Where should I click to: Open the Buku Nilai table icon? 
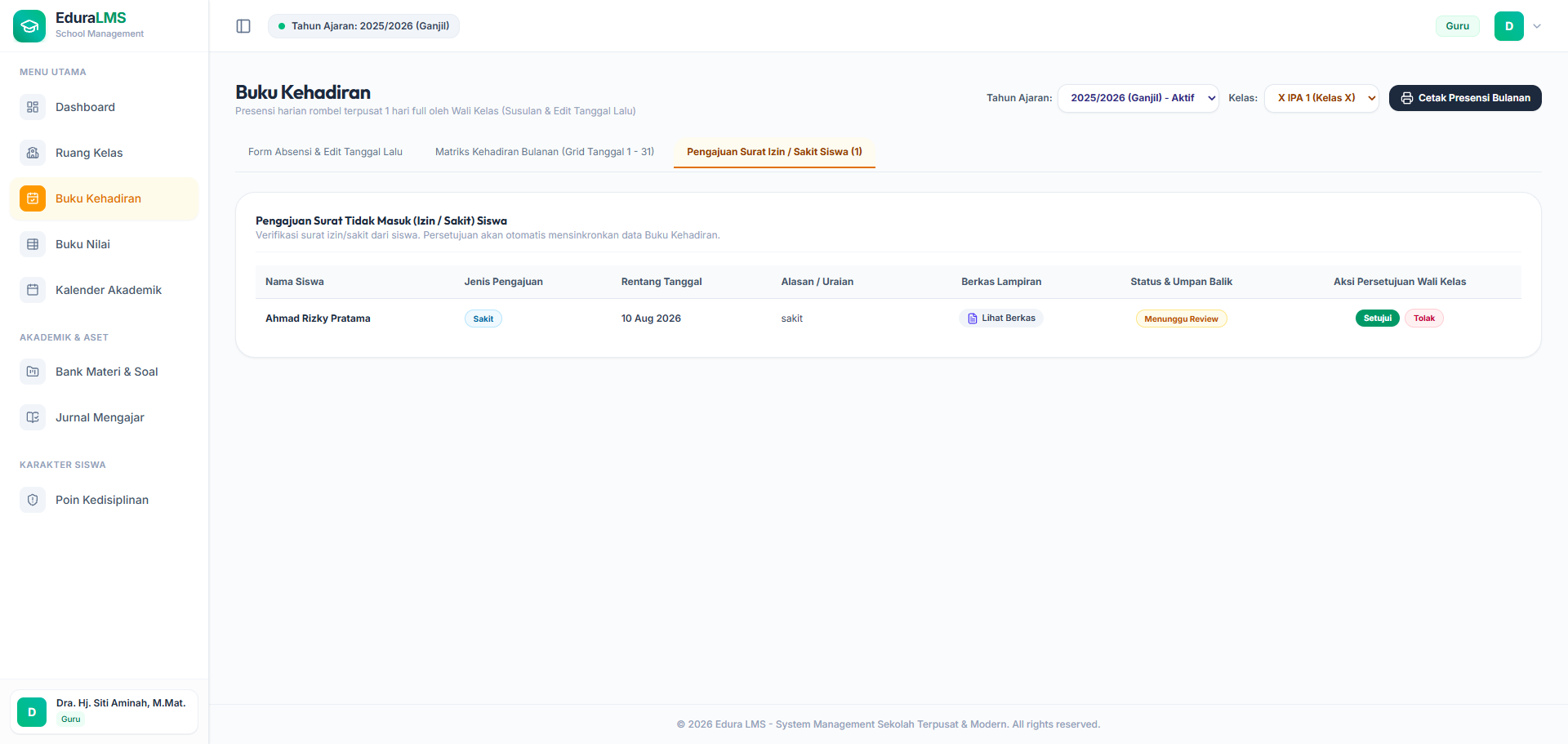[x=33, y=244]
